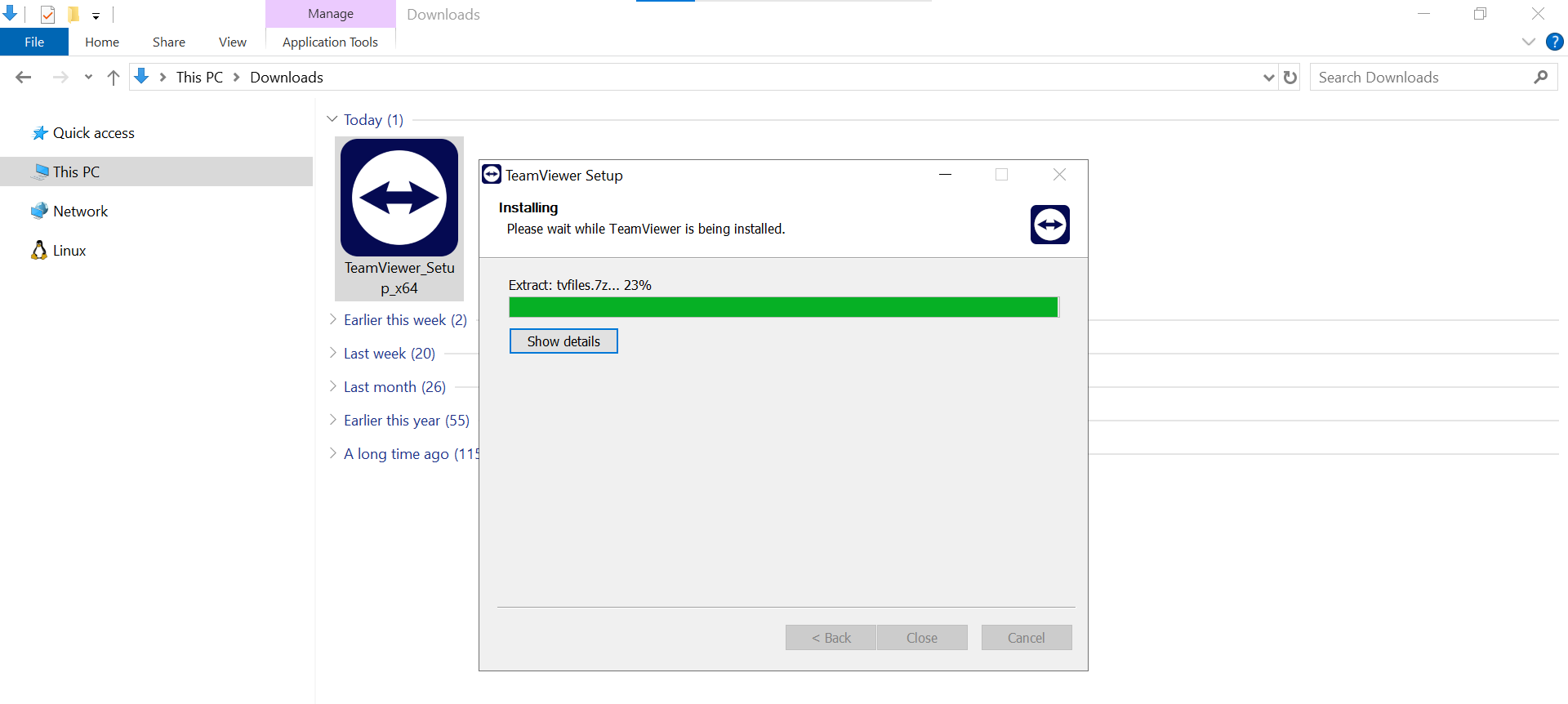Open the File menu tab

point(34,42)
